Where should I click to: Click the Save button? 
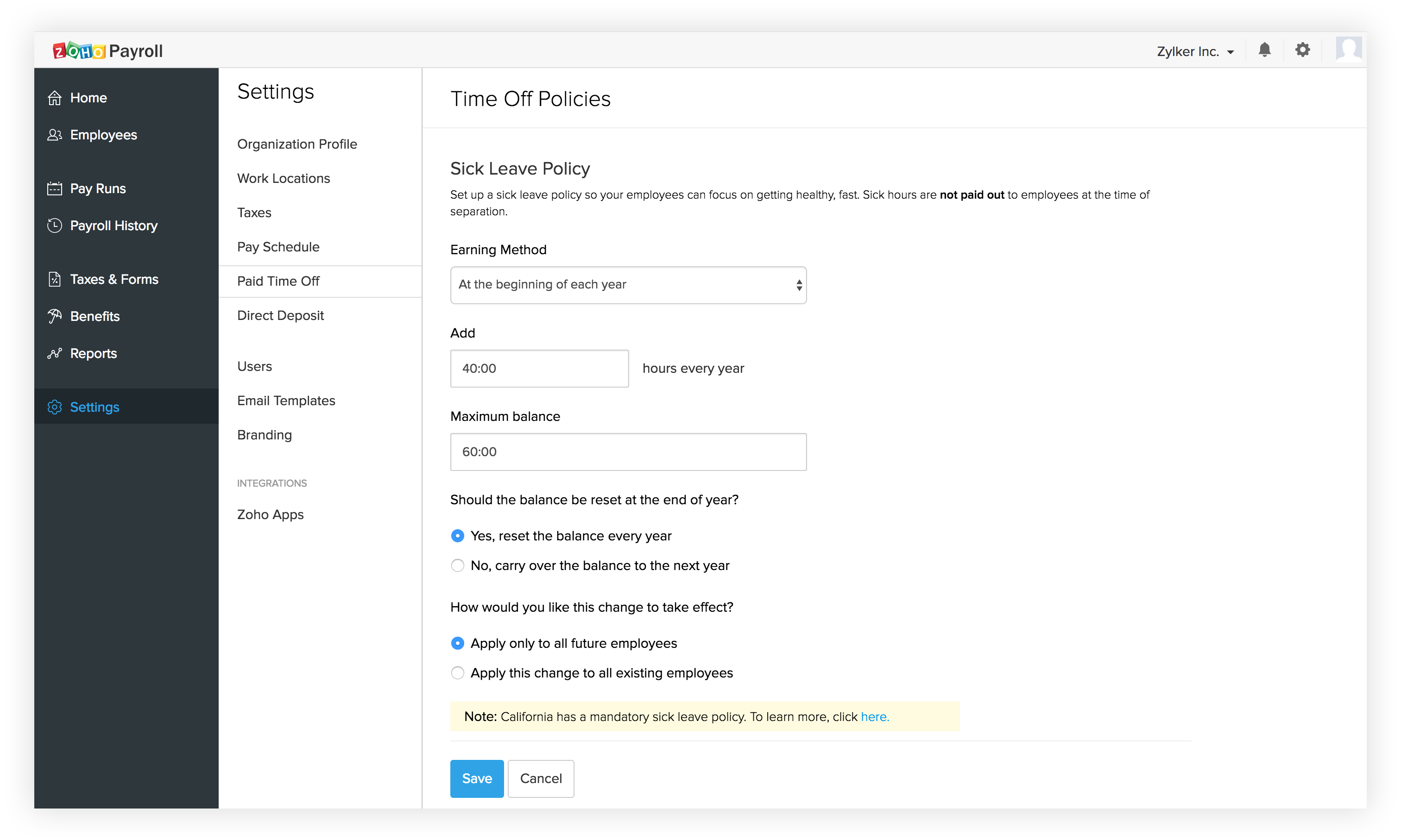(476, 778)
